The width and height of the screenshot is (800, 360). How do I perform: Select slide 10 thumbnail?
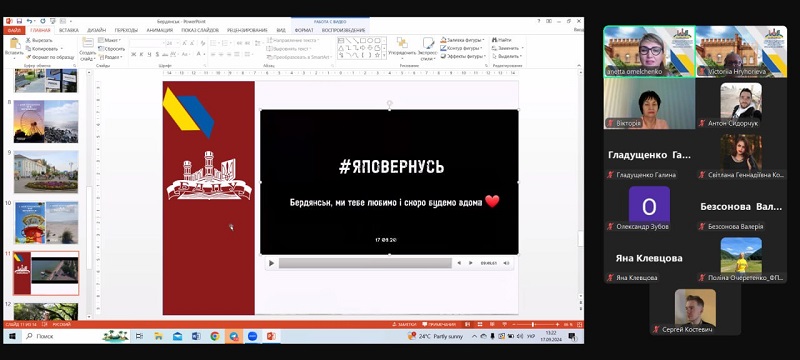click(46, 222)
